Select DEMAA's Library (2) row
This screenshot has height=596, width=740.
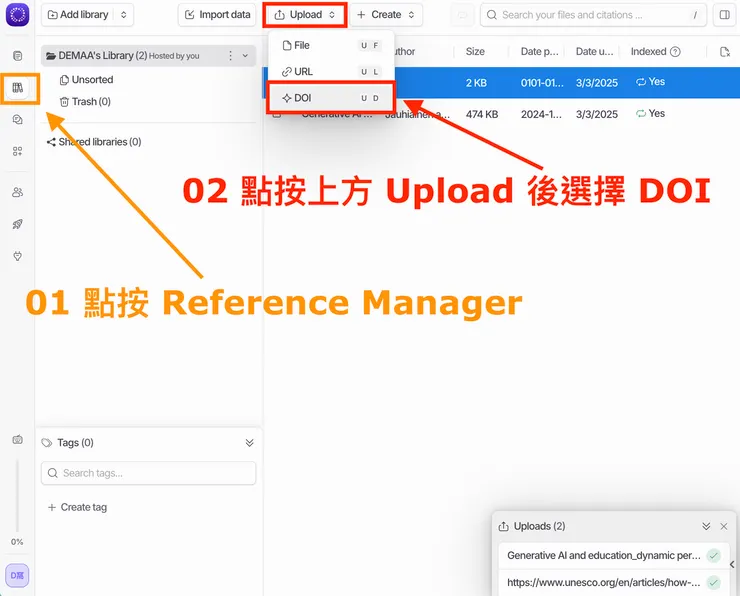pos(148,56)
